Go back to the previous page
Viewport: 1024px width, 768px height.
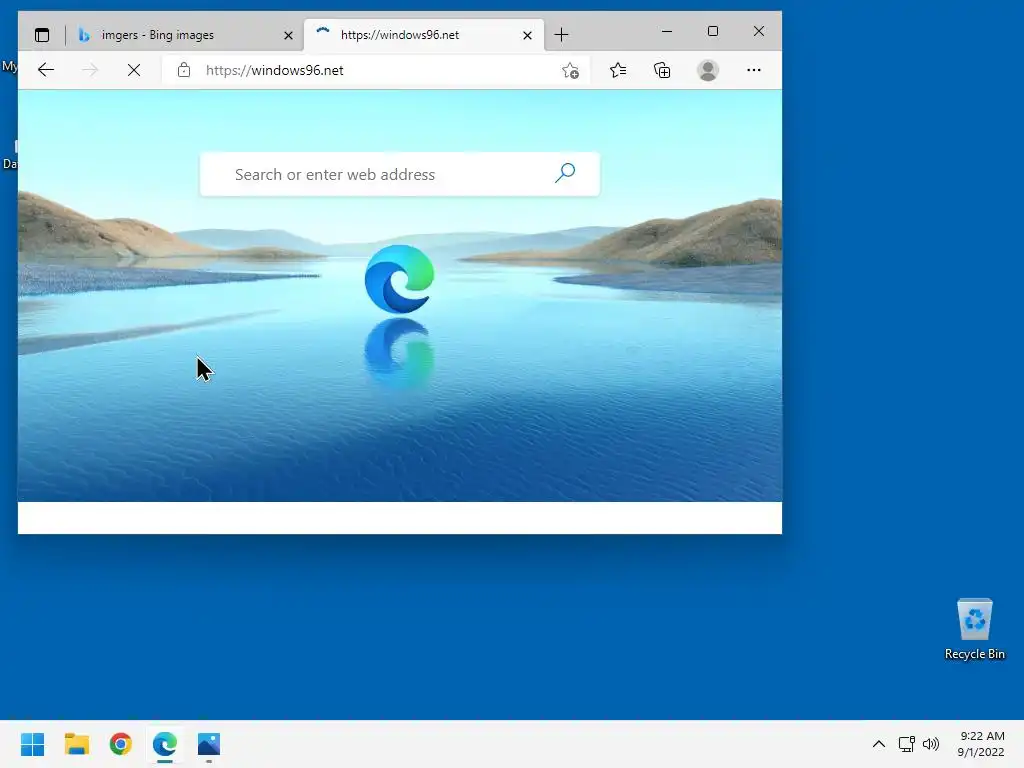46,70
